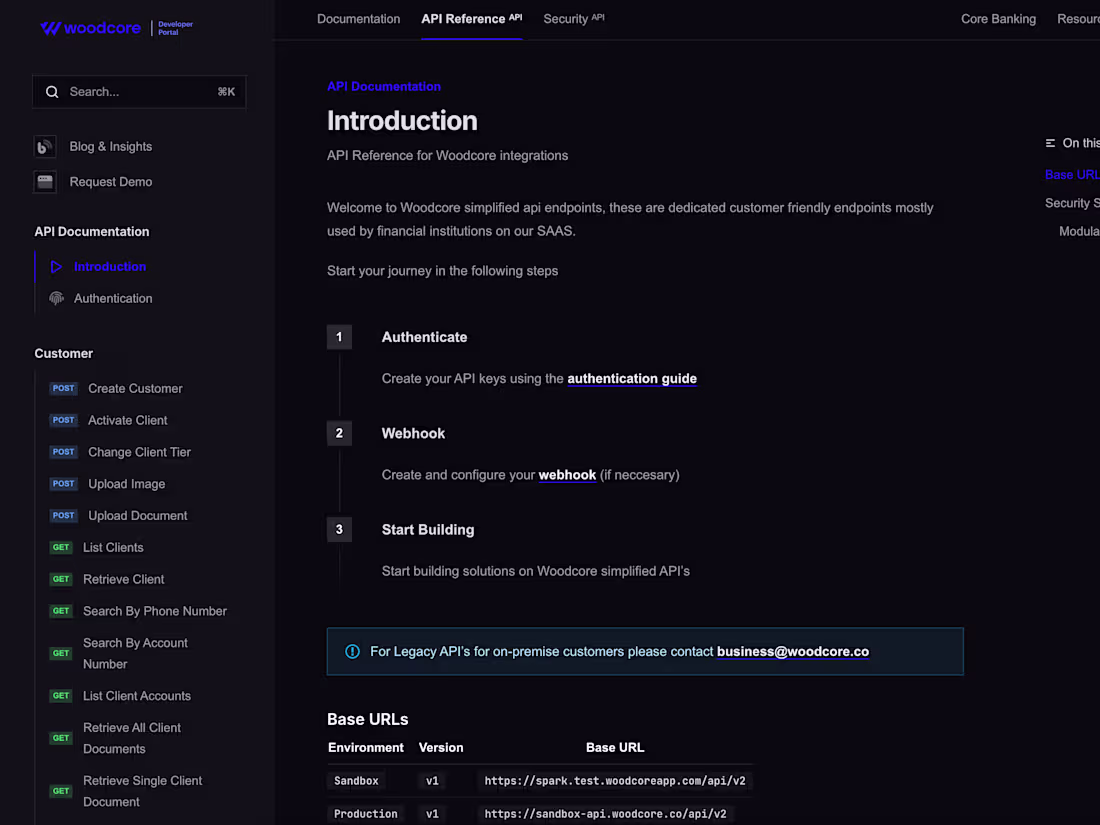Follow the authentication guide link
The width and height of the screenshot is (1100, 825).
pos(632,379)
